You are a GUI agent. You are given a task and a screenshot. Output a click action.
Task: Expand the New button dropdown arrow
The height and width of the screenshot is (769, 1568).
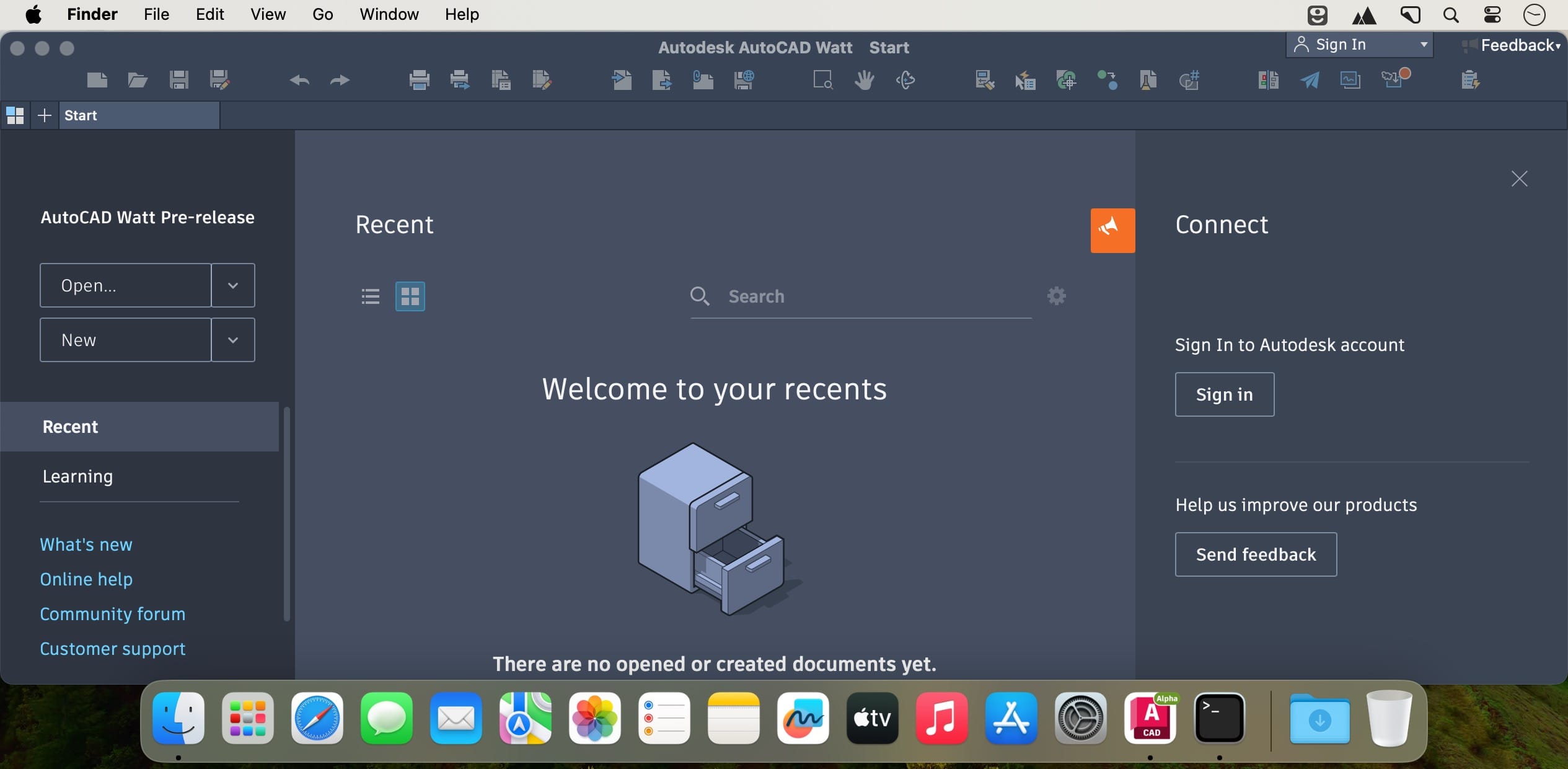pyautogui.click(x=233, y=340)
